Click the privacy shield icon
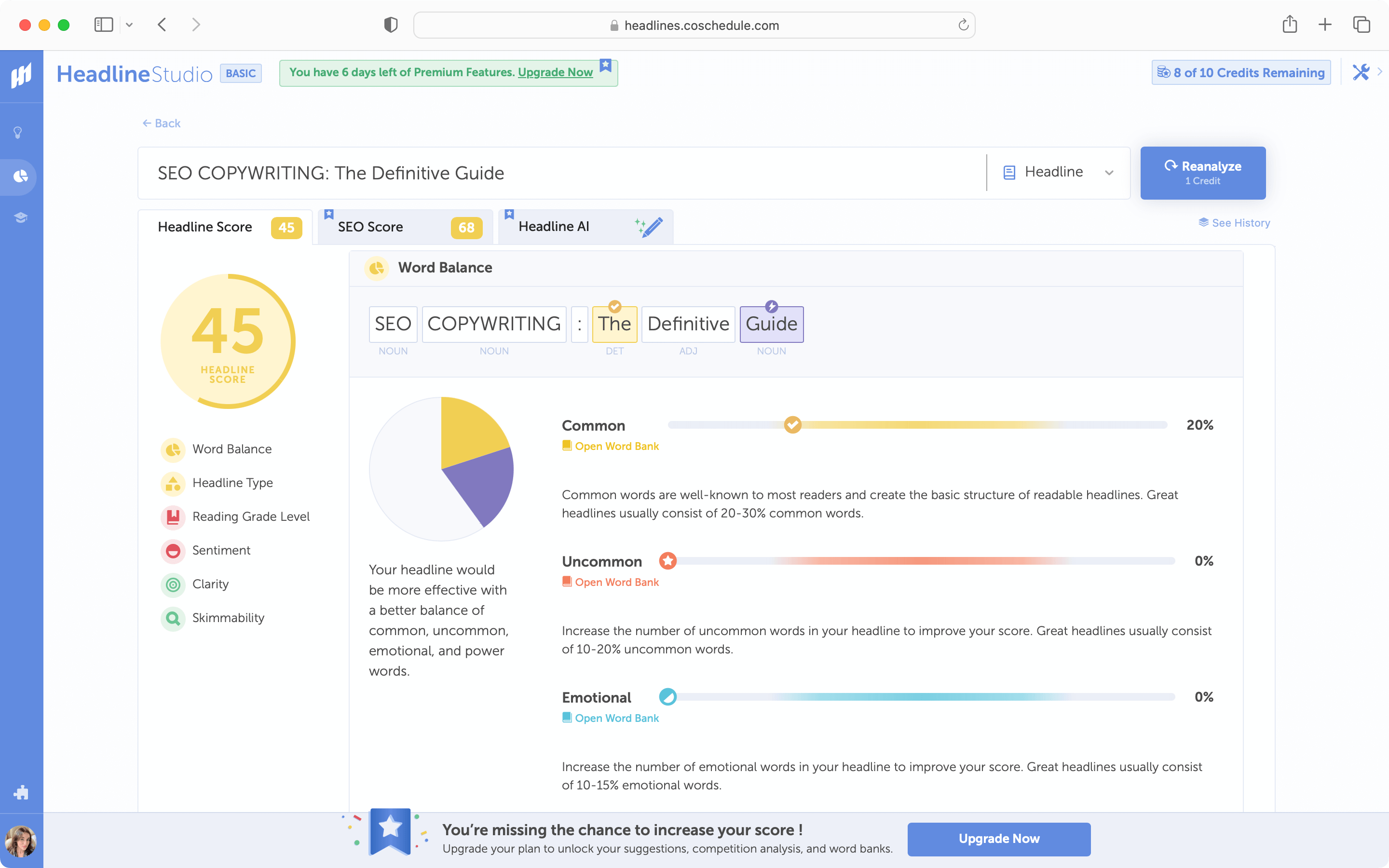 coord(390,25)
